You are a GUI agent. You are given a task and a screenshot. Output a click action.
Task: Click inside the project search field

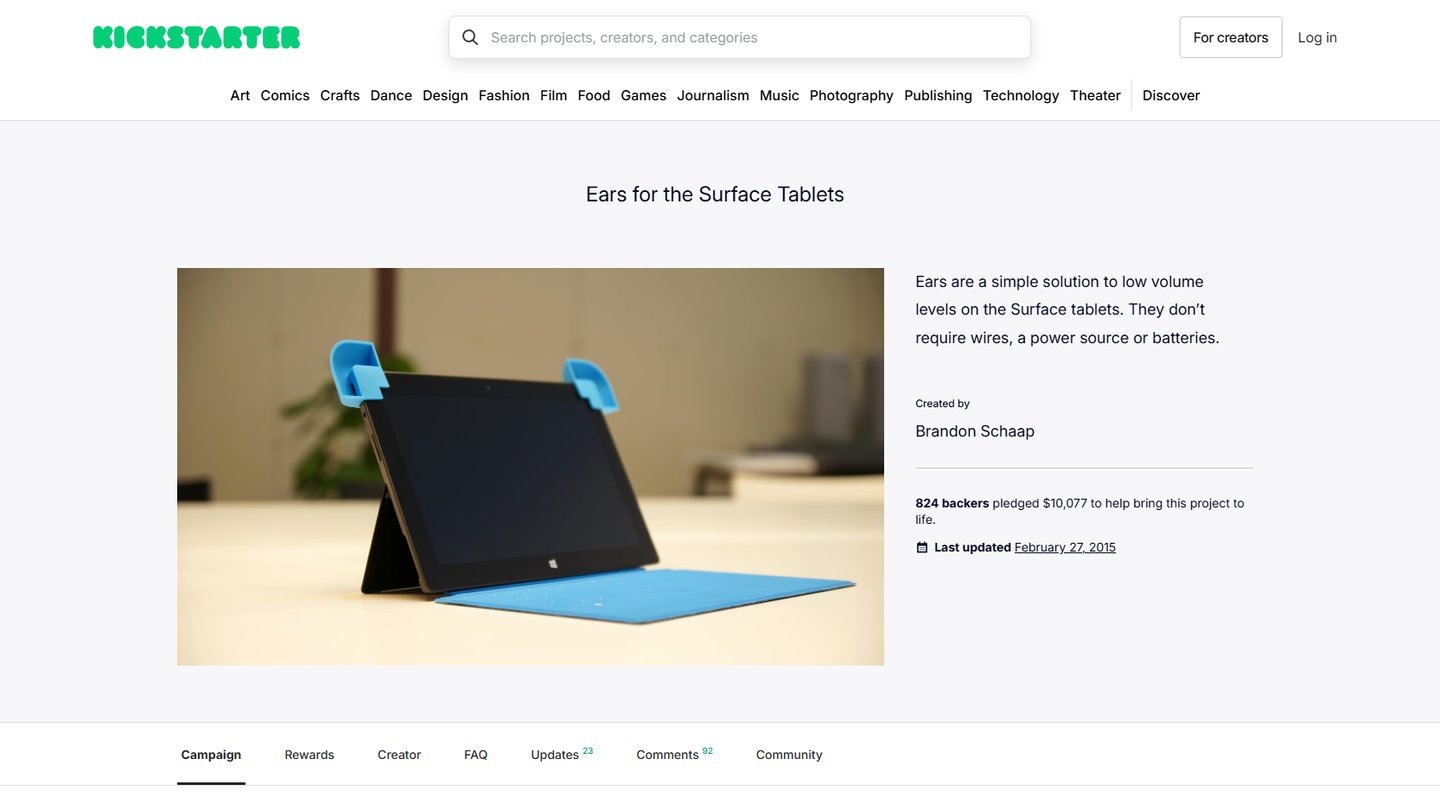(739, 37)
